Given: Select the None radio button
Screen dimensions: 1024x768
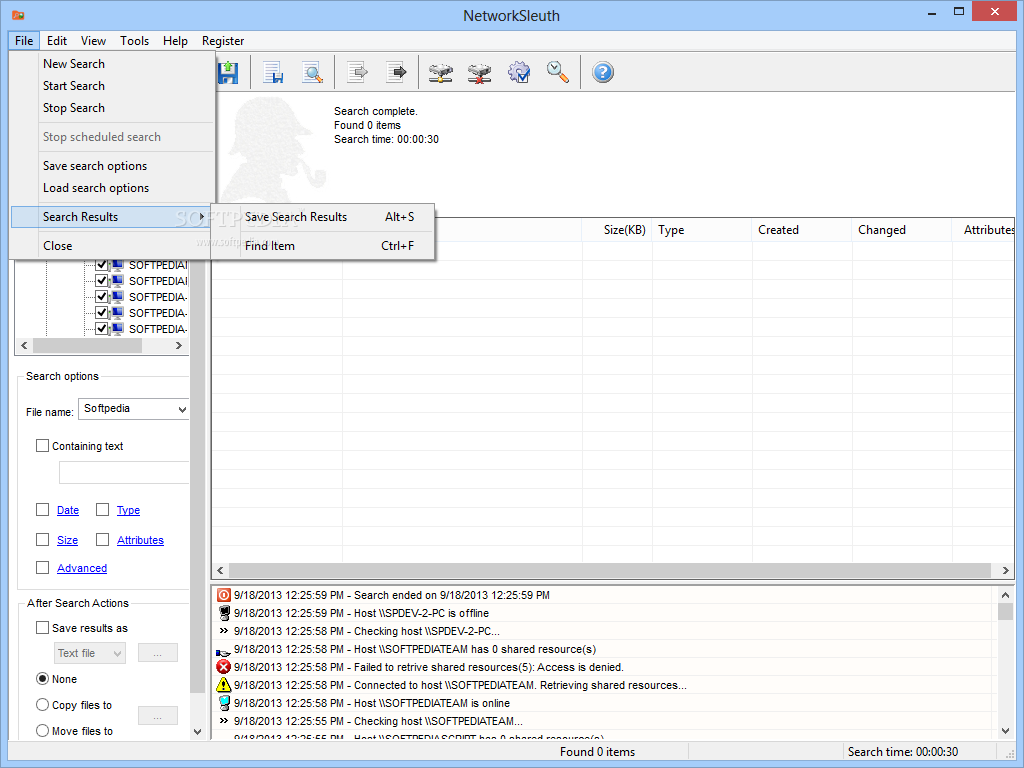Looking at the screenshot, I should coord(42,679).
